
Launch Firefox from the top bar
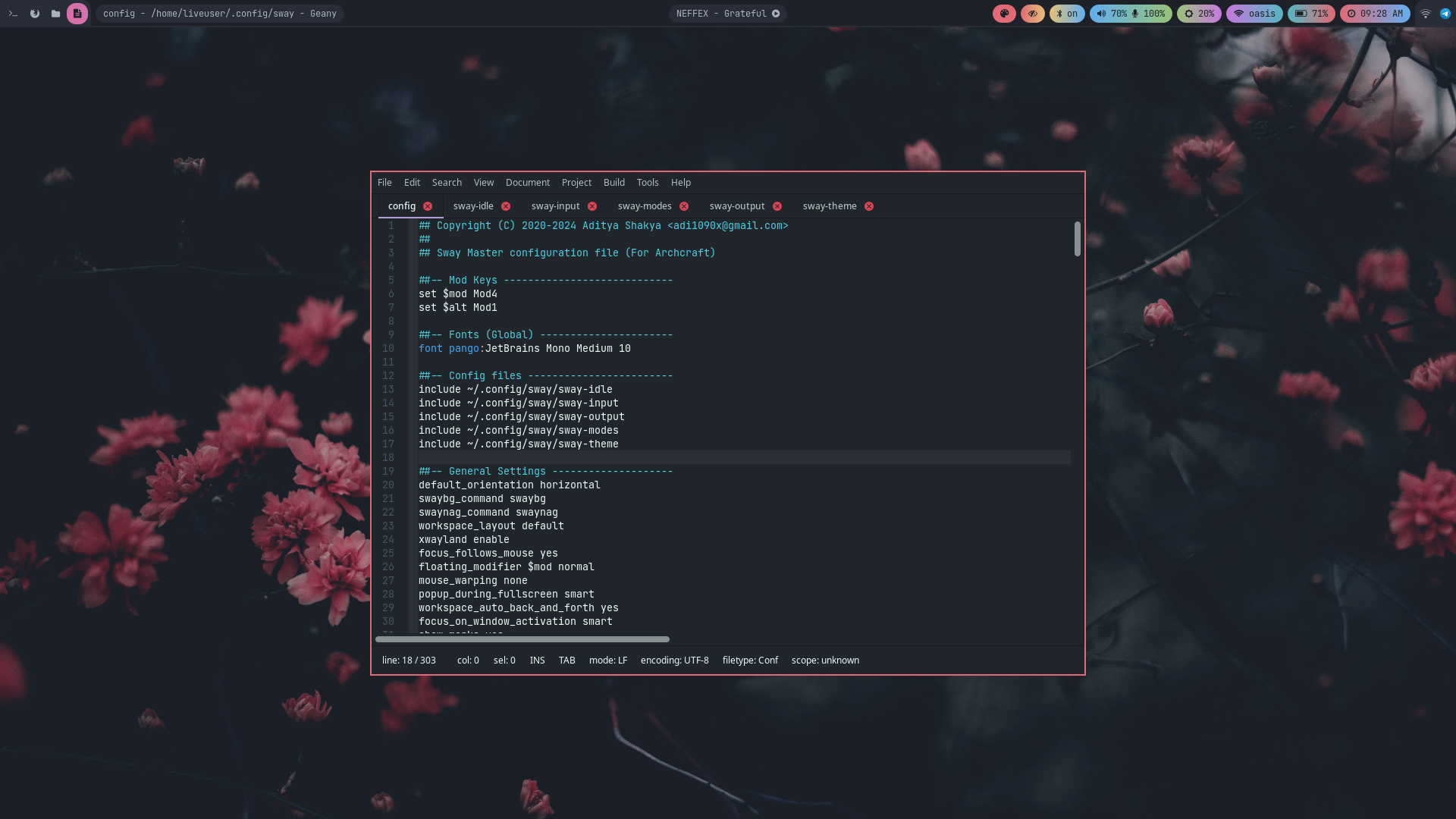point(35,14)
